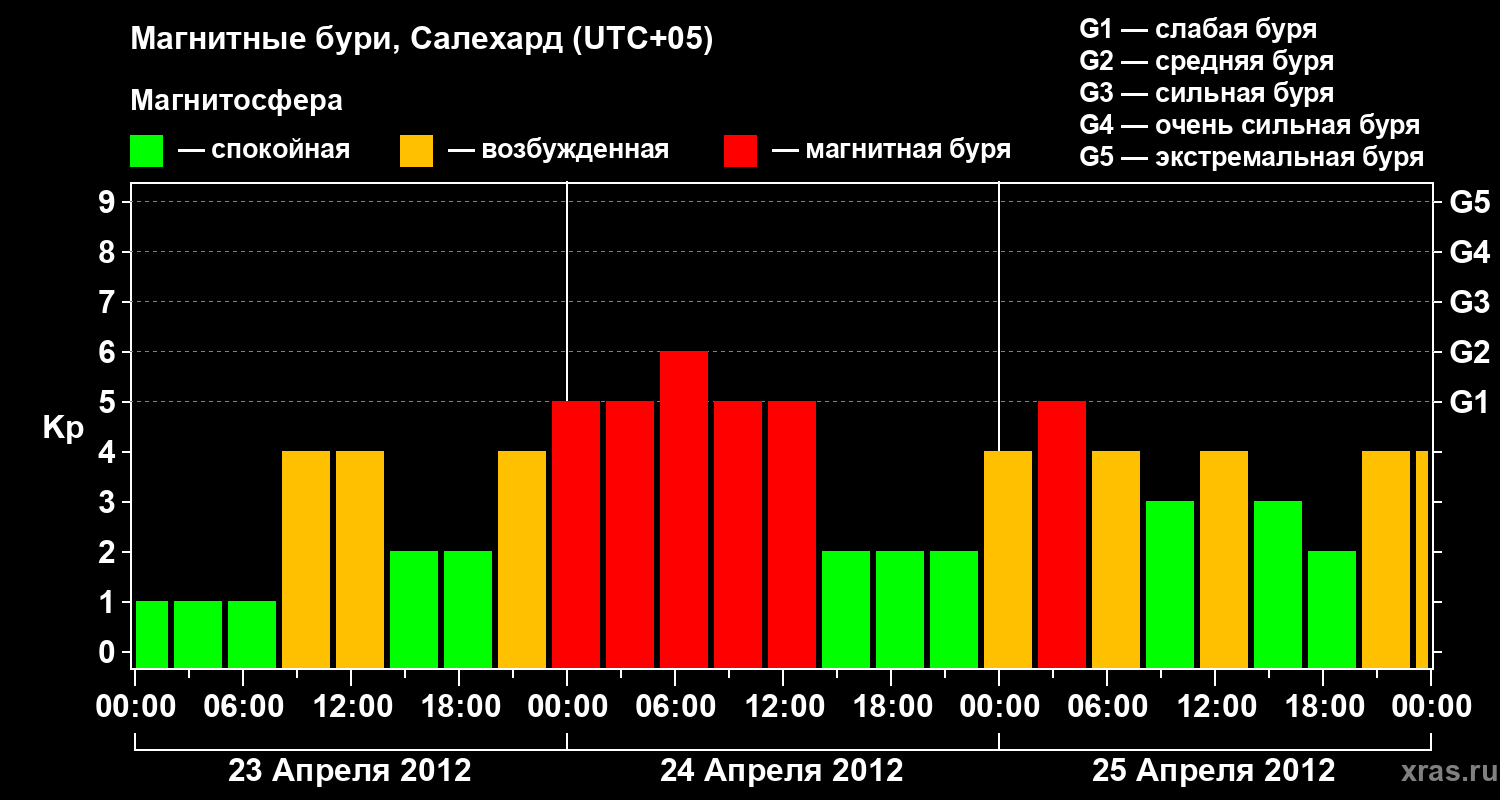1500x800 pixels.
Task: Click the 'G2' label on the right axis
Action: coord(1469,352)
